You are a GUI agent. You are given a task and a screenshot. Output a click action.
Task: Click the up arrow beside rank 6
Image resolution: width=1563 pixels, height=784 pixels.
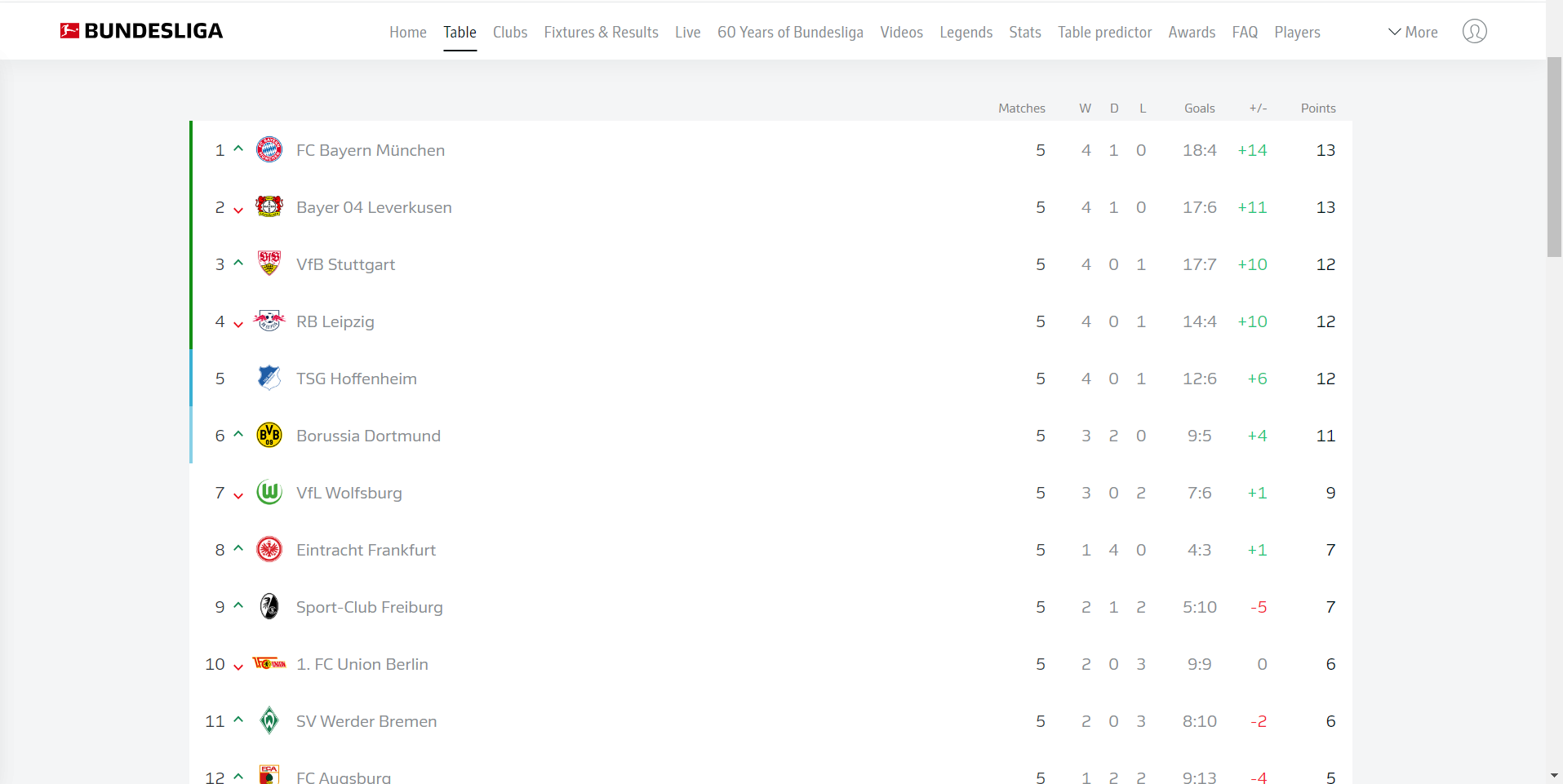tap(238, 434)
